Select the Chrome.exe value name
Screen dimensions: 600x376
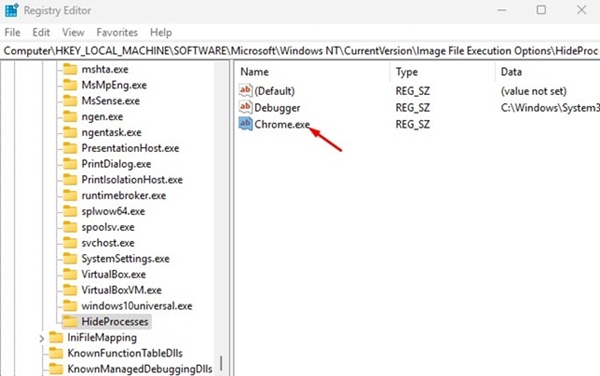tap(282, 124)
